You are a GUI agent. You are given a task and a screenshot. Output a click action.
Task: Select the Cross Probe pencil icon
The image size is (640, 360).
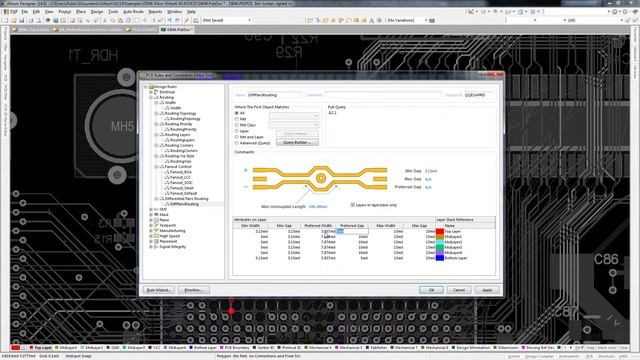click(187, 20)
